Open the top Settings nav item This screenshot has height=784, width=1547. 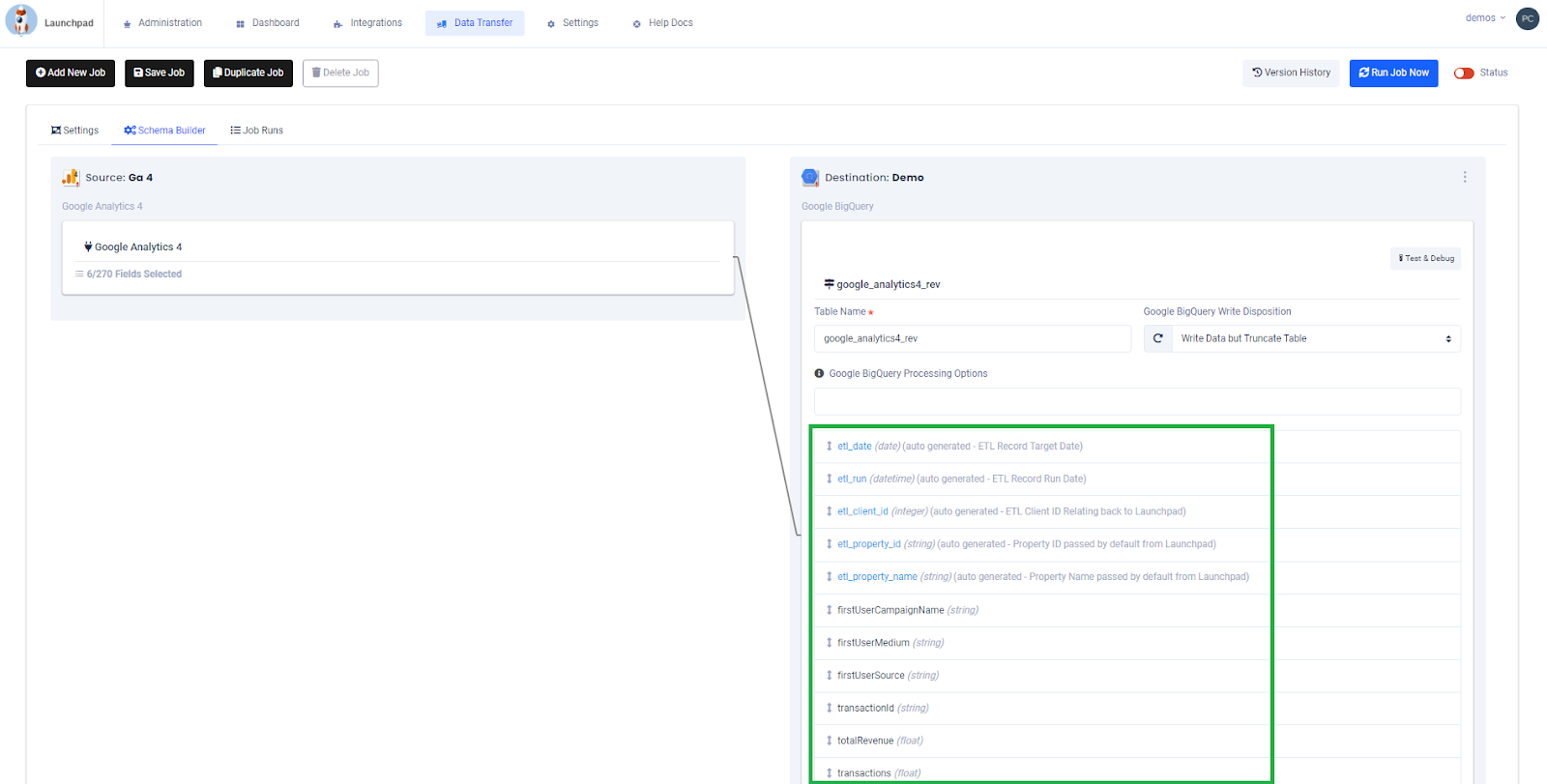point(572,23)
